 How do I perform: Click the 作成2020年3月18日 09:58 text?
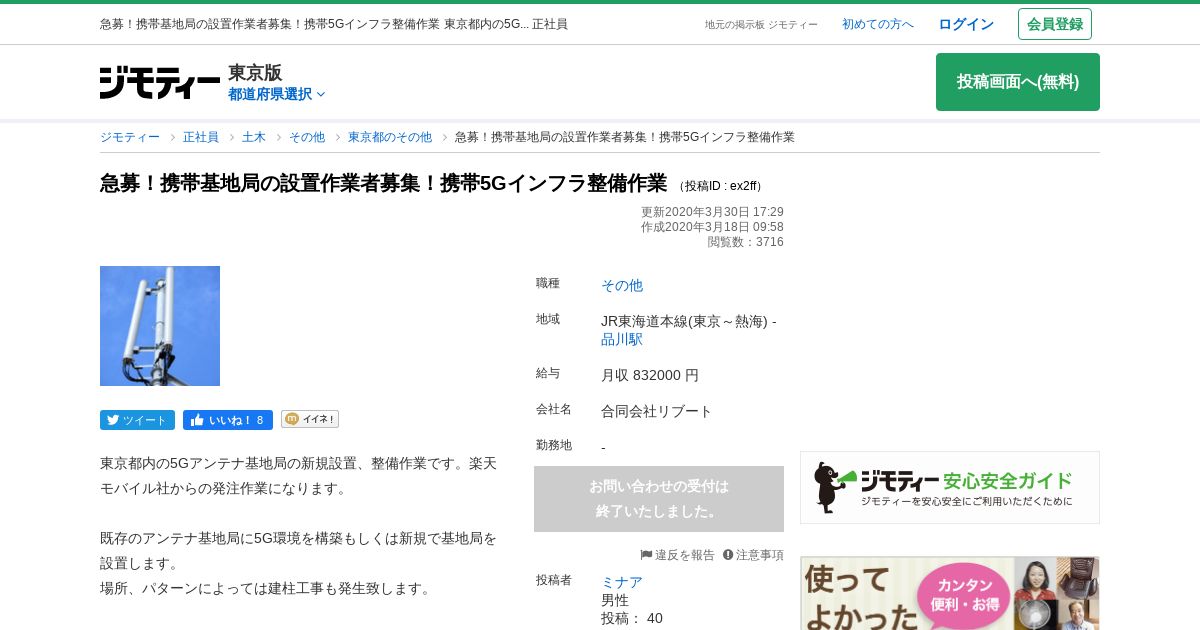pyautogui.click(x=712, y=227)
